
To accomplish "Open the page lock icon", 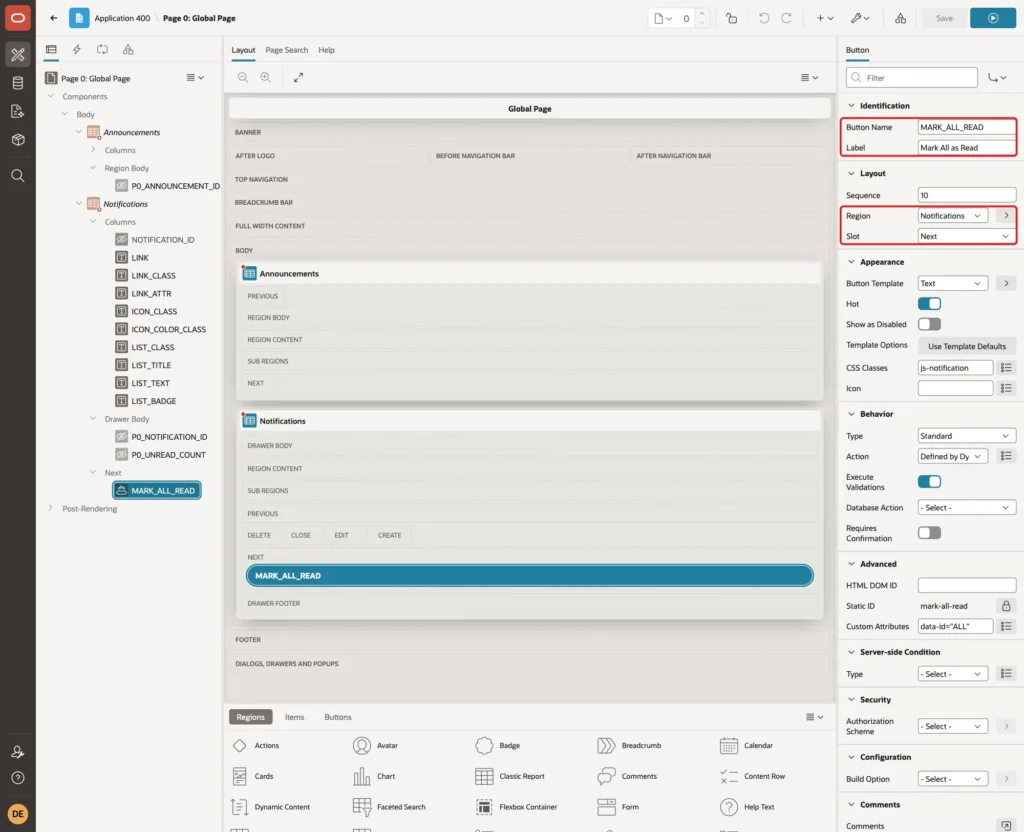I will [731, 18].
